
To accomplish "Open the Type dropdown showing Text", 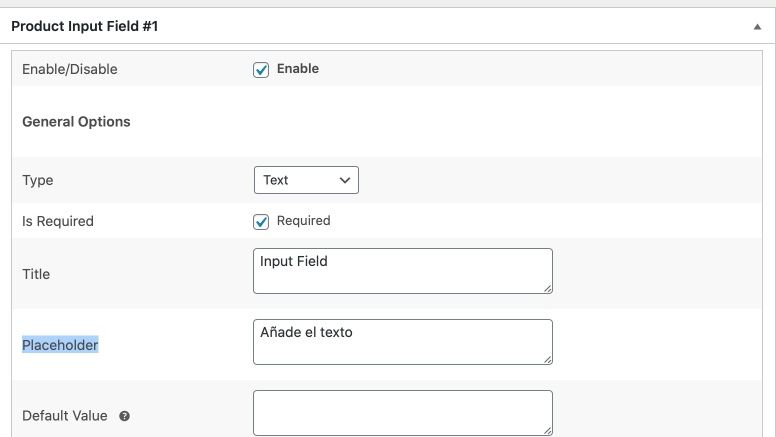I will [306, 180].
